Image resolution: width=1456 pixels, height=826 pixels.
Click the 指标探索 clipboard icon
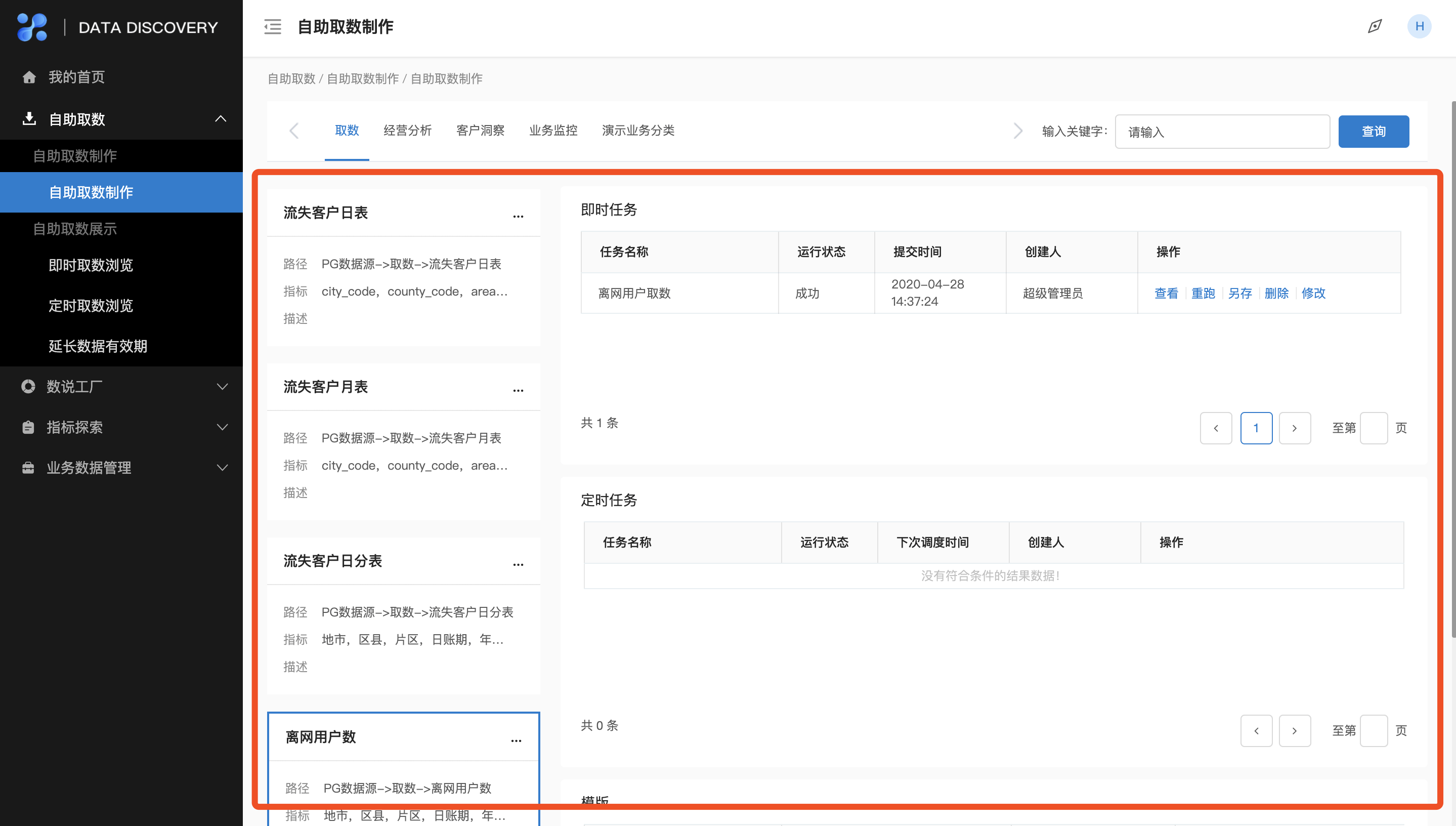[x=28, y=427]
